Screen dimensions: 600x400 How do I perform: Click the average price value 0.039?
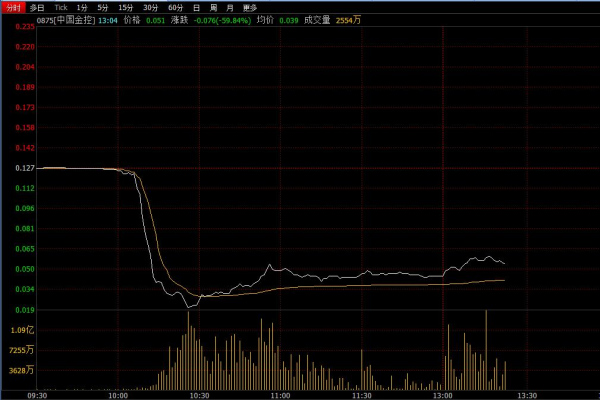point(289,21)
